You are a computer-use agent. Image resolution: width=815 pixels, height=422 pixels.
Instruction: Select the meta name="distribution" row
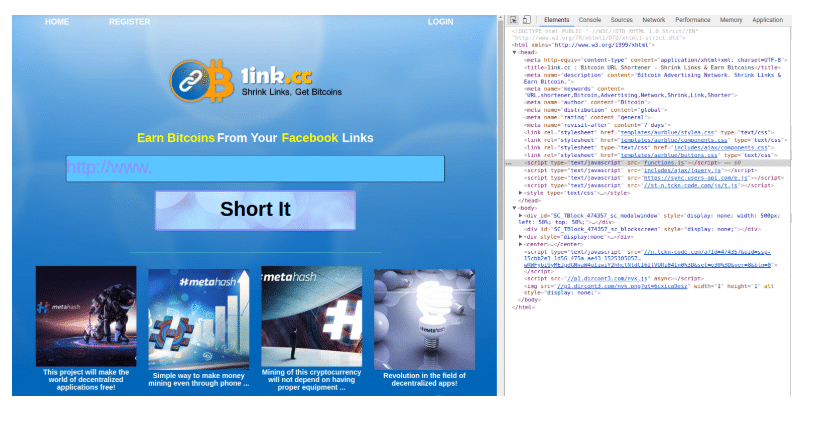point(596,110)
